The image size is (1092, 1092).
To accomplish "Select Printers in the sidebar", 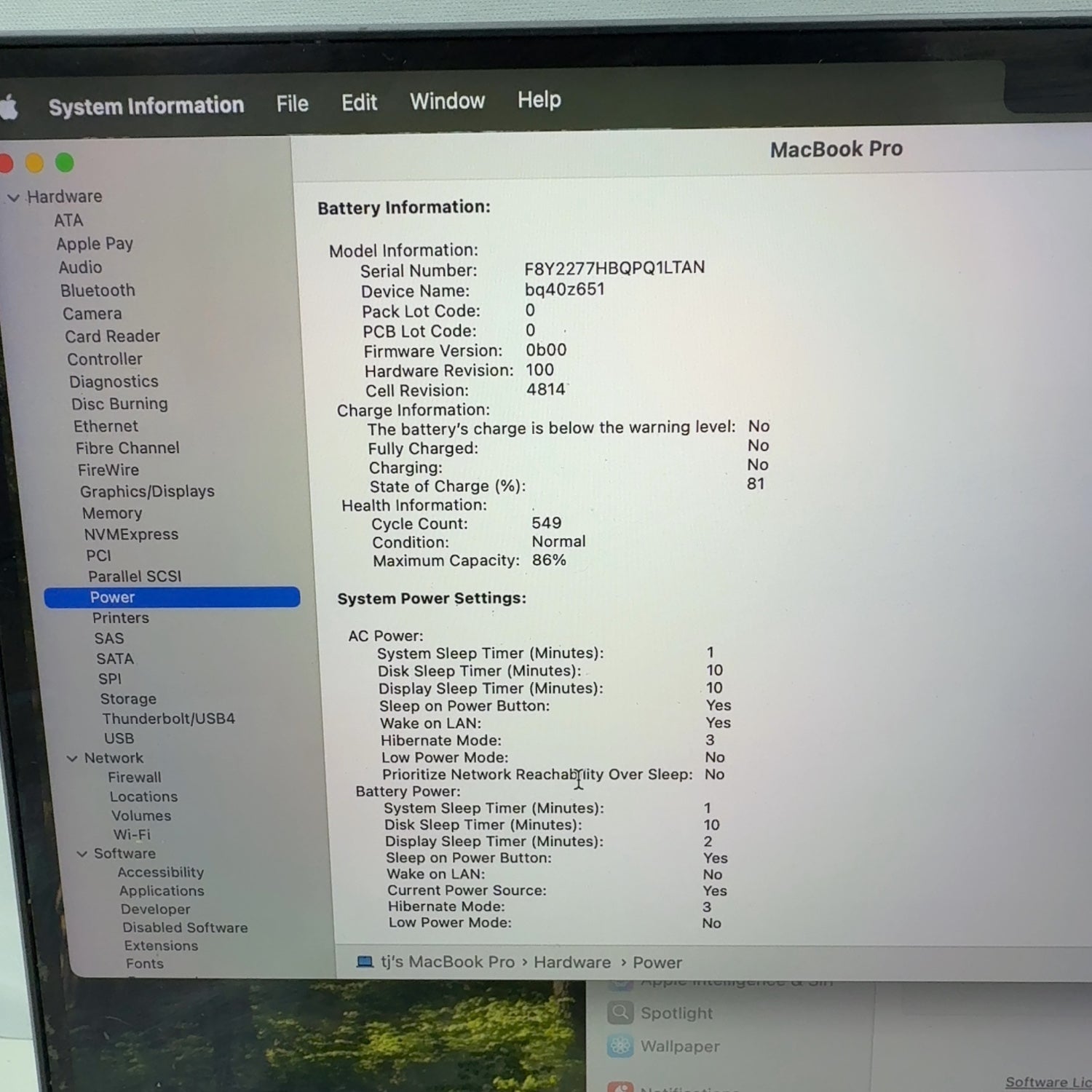I will pyautogui.click(x=120, y=617).
